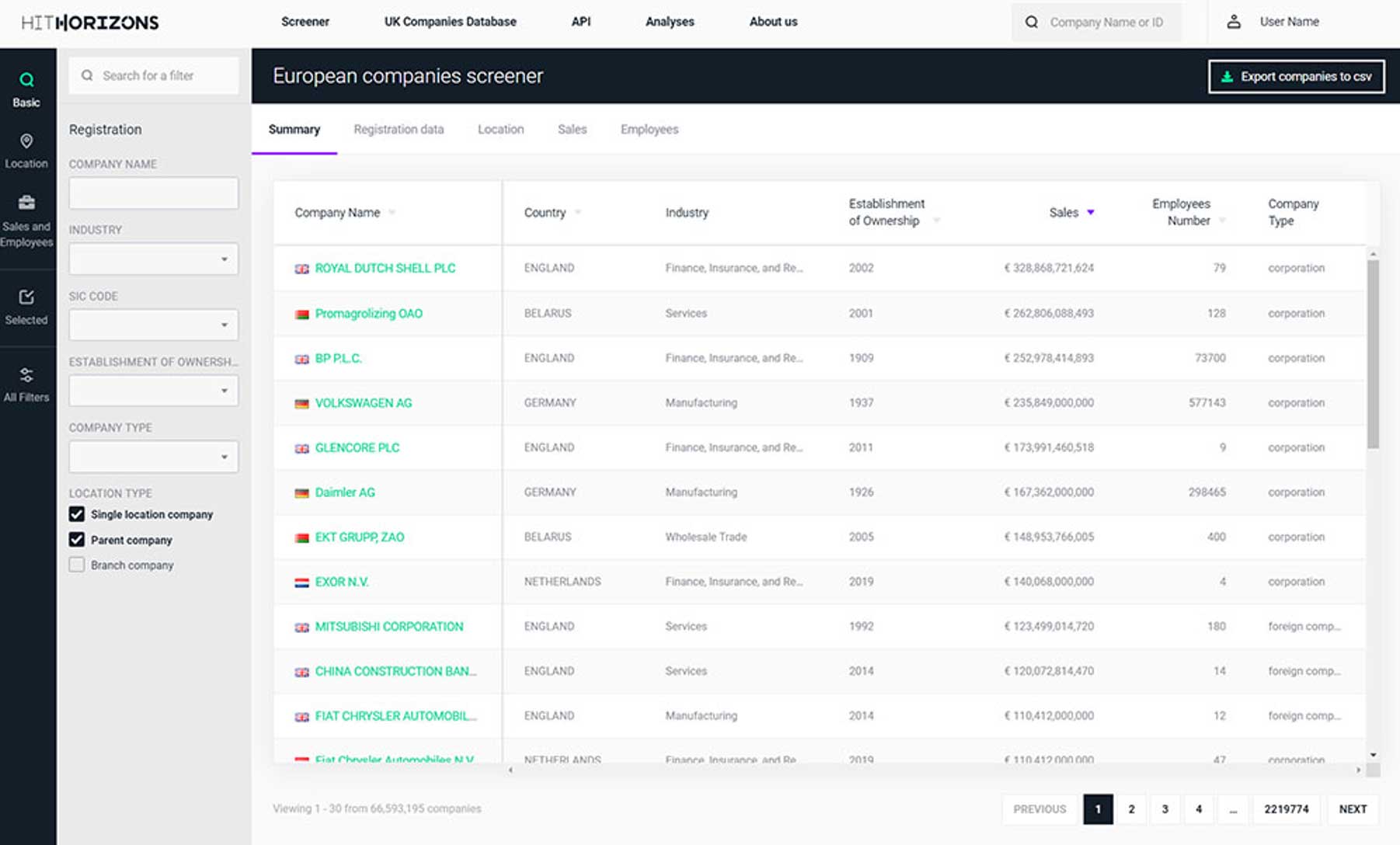1400x845 pixels.
Task: Click the flag icon beside MITSUBISHI CORPORATION
Action: coord(302,628)
